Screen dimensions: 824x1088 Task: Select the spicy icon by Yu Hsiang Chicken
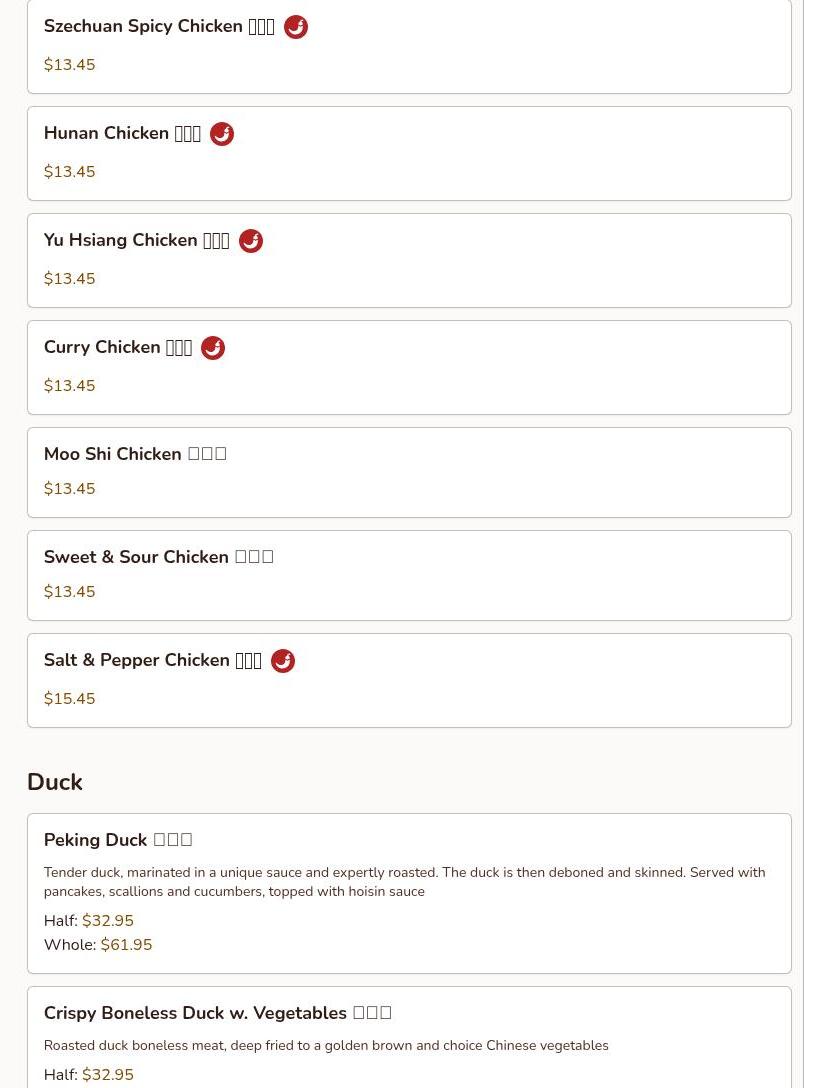(x=251, y=241)
